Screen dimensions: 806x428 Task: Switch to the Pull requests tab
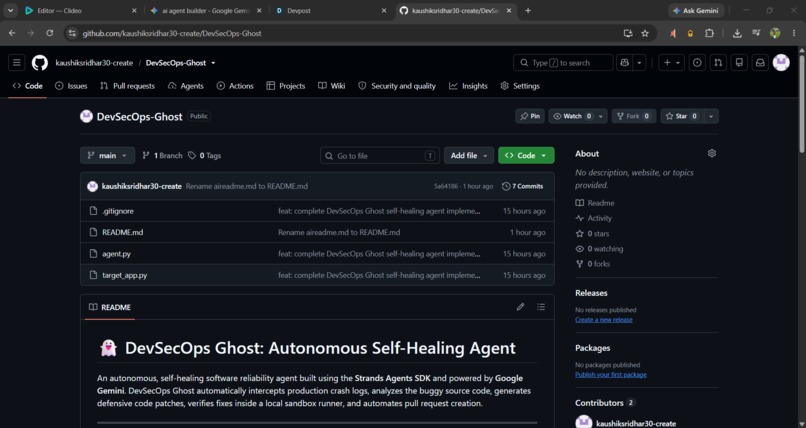127,86
